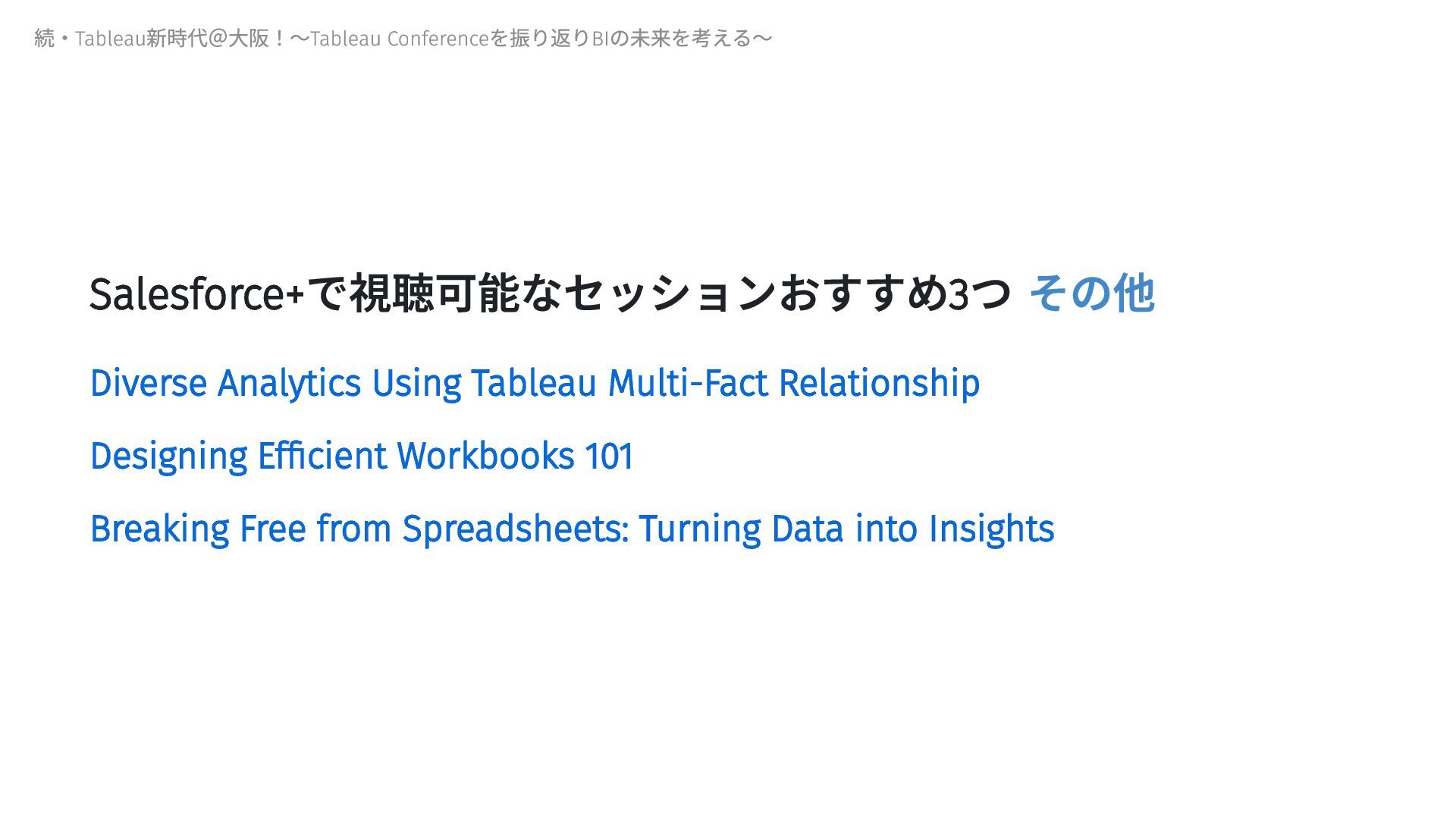Viewport: 1456px width, 819px height.
Task: Click the word Workbooks in the second link
Action: [x=485, y=456]
